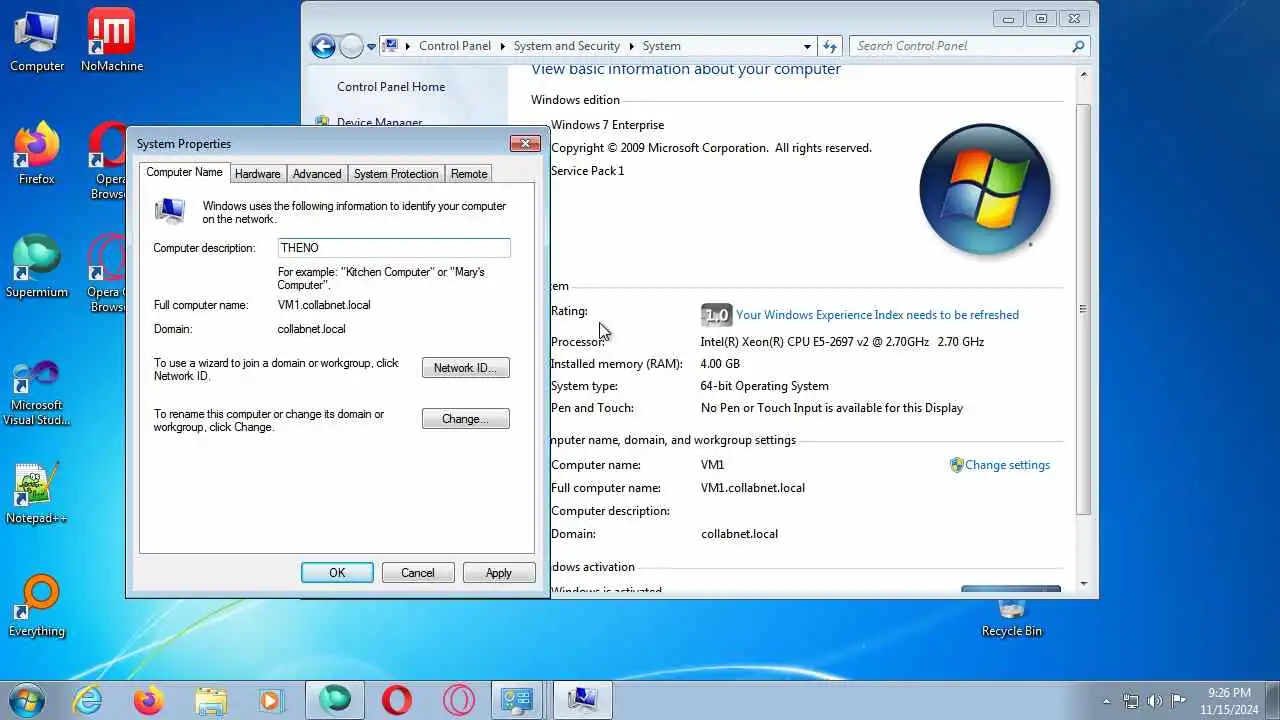Click the Installed memory value 4.00 GB

[720, 364]
